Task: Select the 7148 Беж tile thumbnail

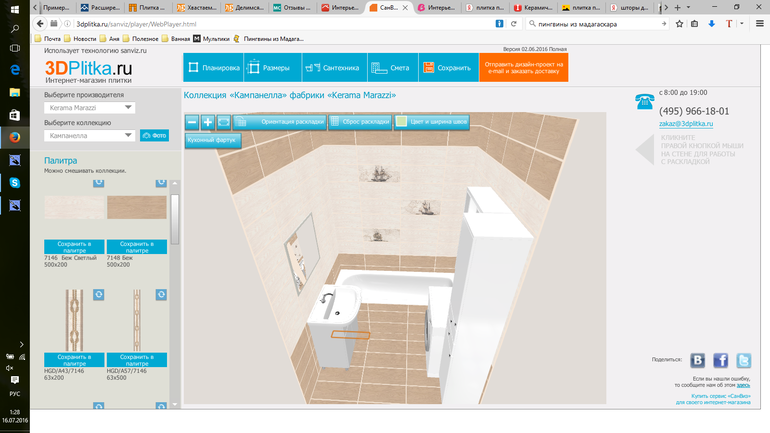Action: [137, 207]
